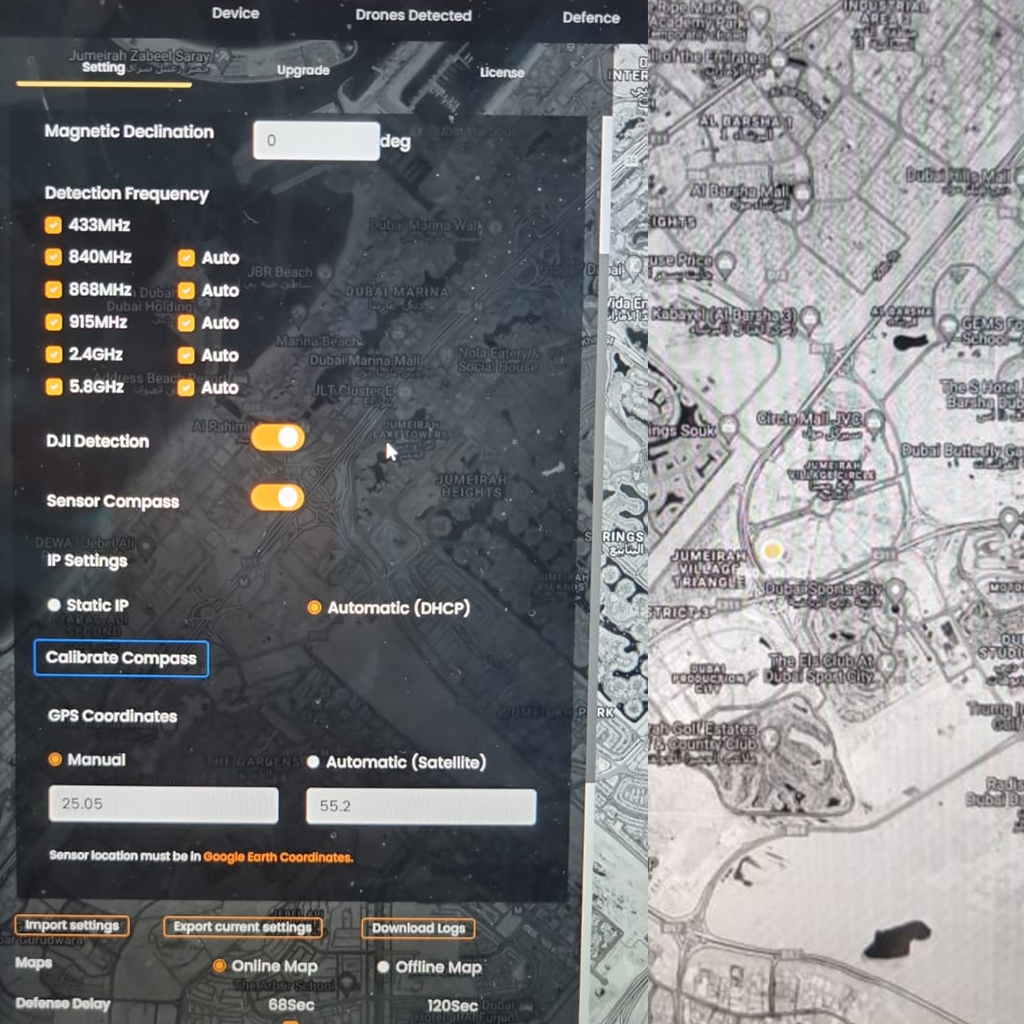This screenshot has height=1024, width=1024.
Task: Click the Els Club map pin
Action: tap(885, 663)
